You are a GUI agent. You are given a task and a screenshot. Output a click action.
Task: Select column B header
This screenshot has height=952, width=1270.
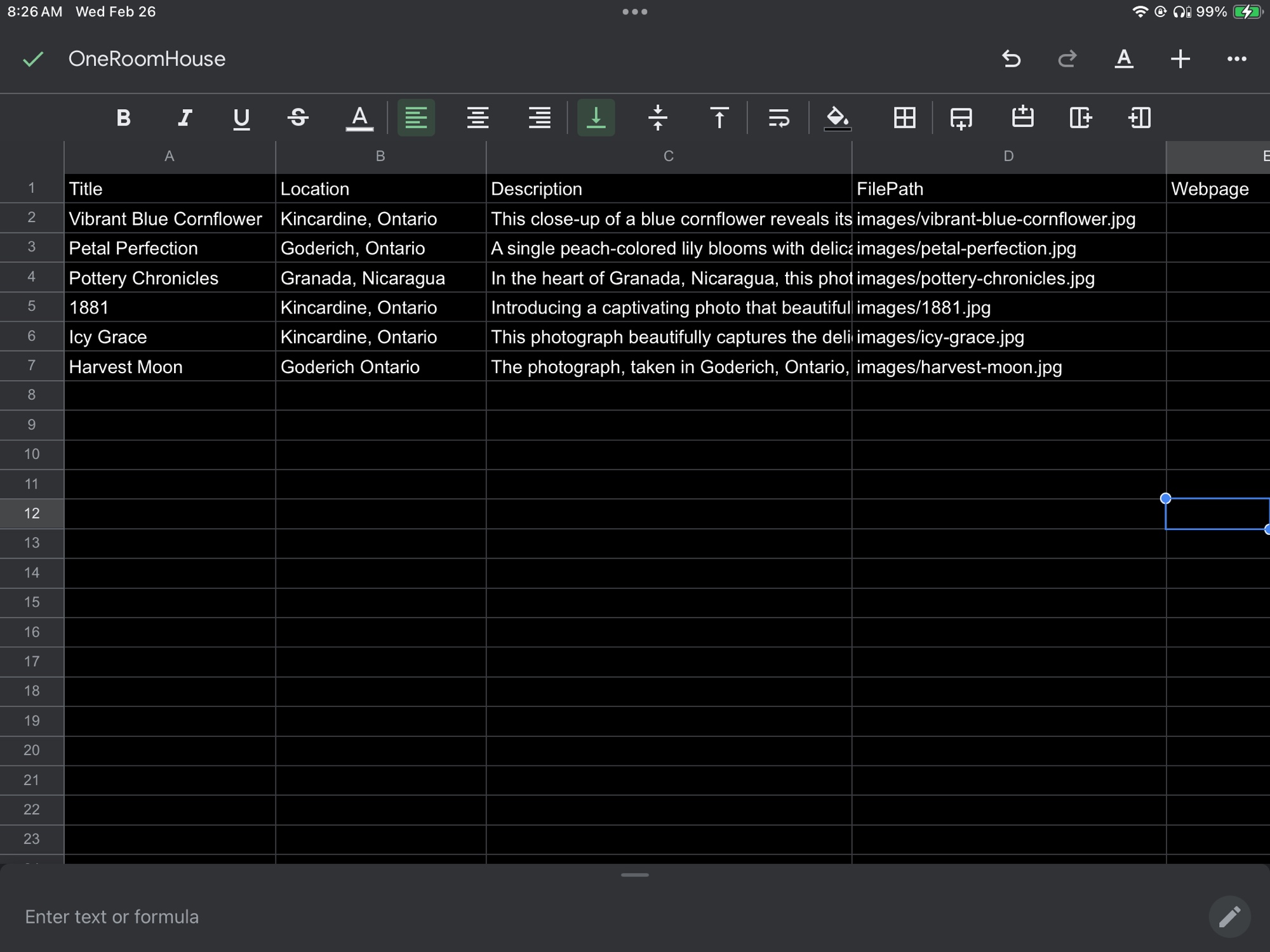(x=380, y=157)
